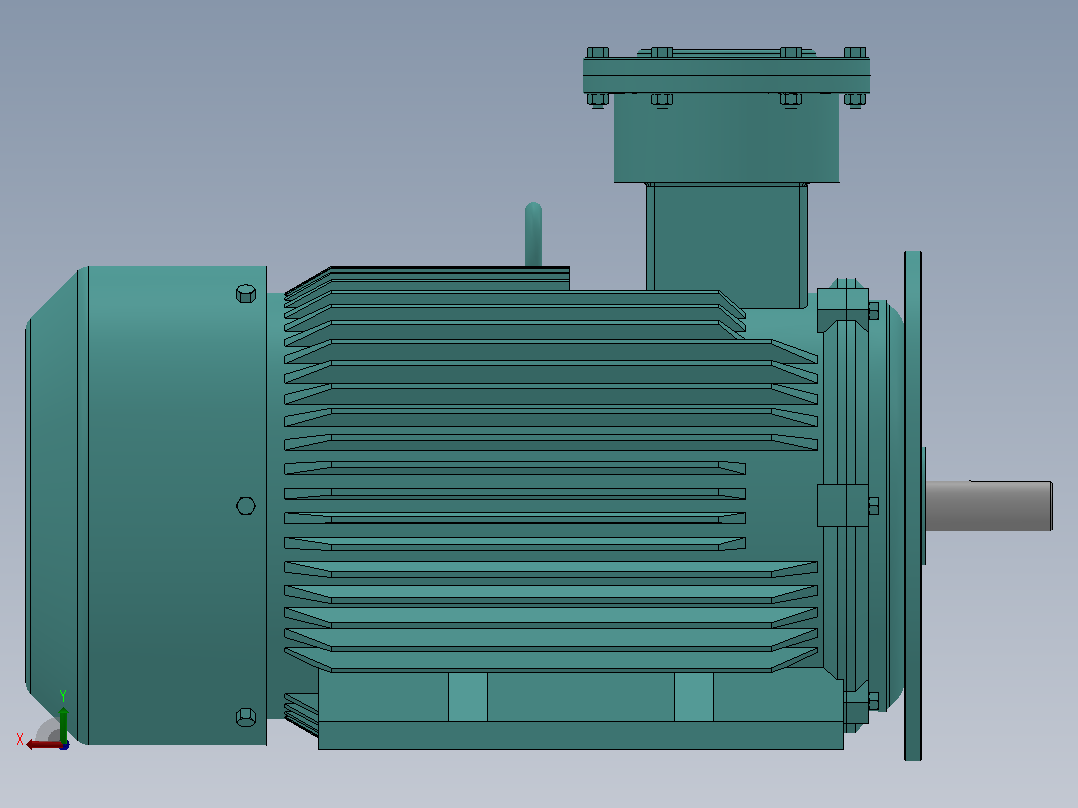
Task: Click the top hex bolt on fan cover
Action: 246,294
